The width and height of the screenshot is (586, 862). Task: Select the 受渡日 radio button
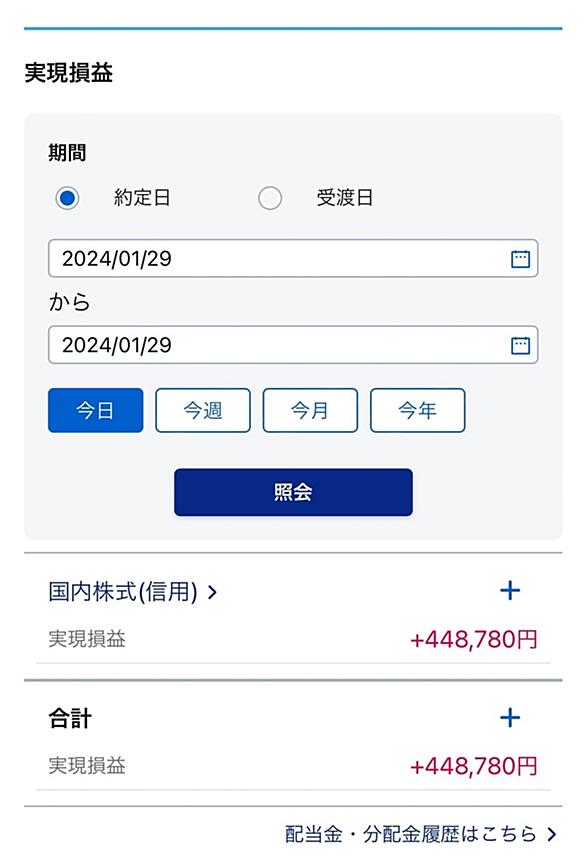[x=270, y=198]
